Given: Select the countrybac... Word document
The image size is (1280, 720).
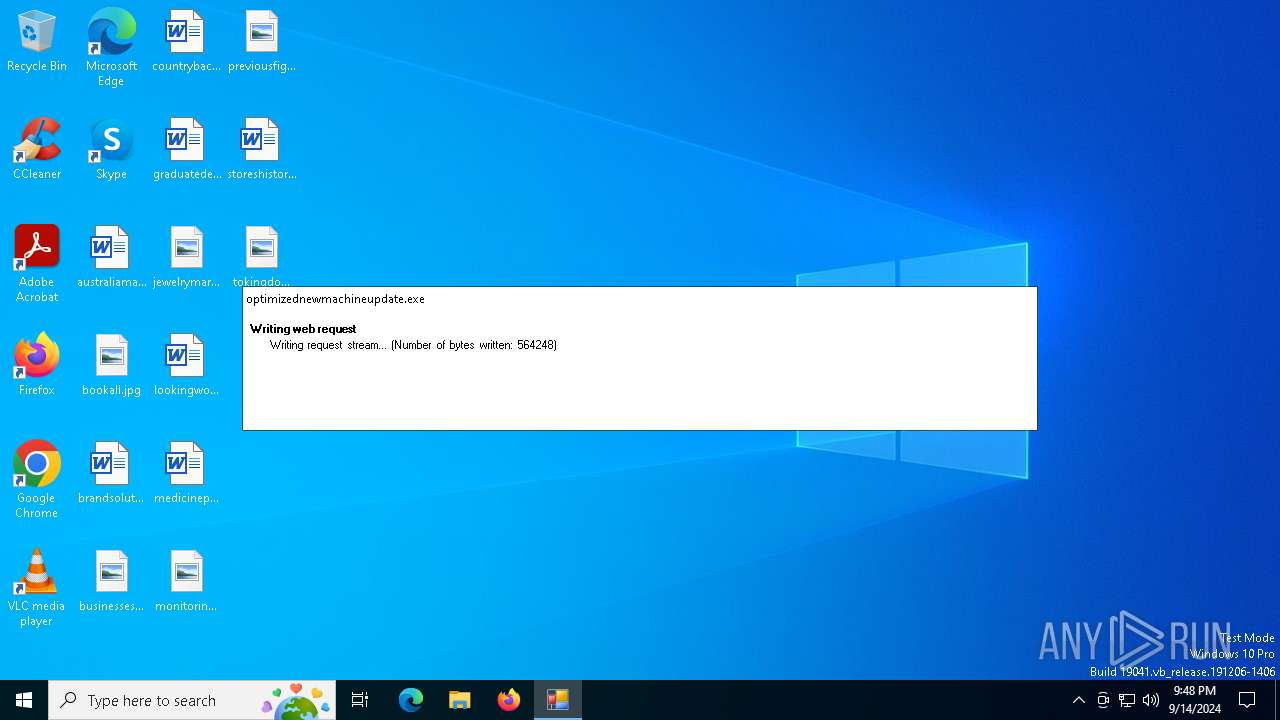Looking at the screenshot, I should tap(186, 42).
